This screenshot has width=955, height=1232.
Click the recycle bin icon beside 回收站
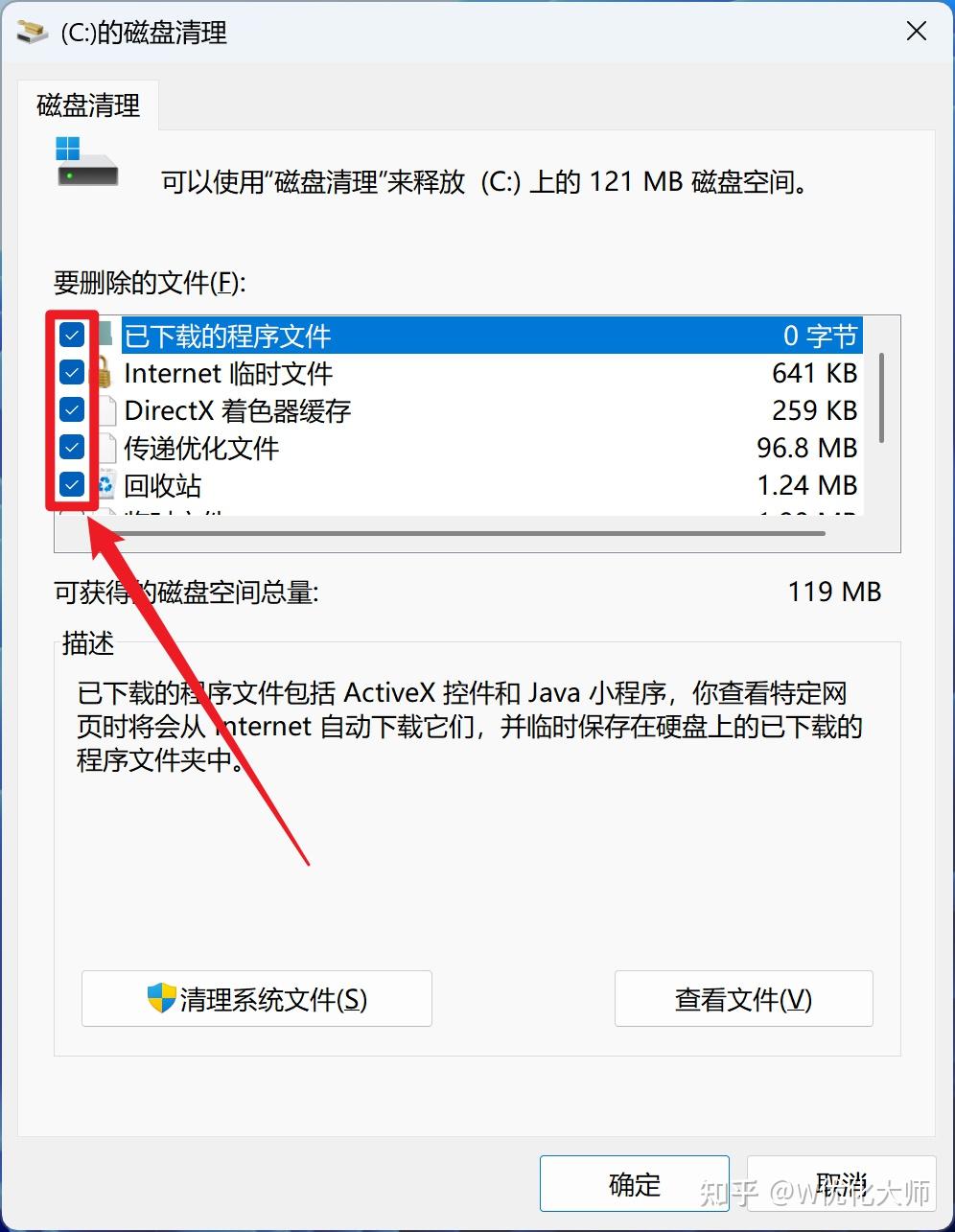coord(106,485)
